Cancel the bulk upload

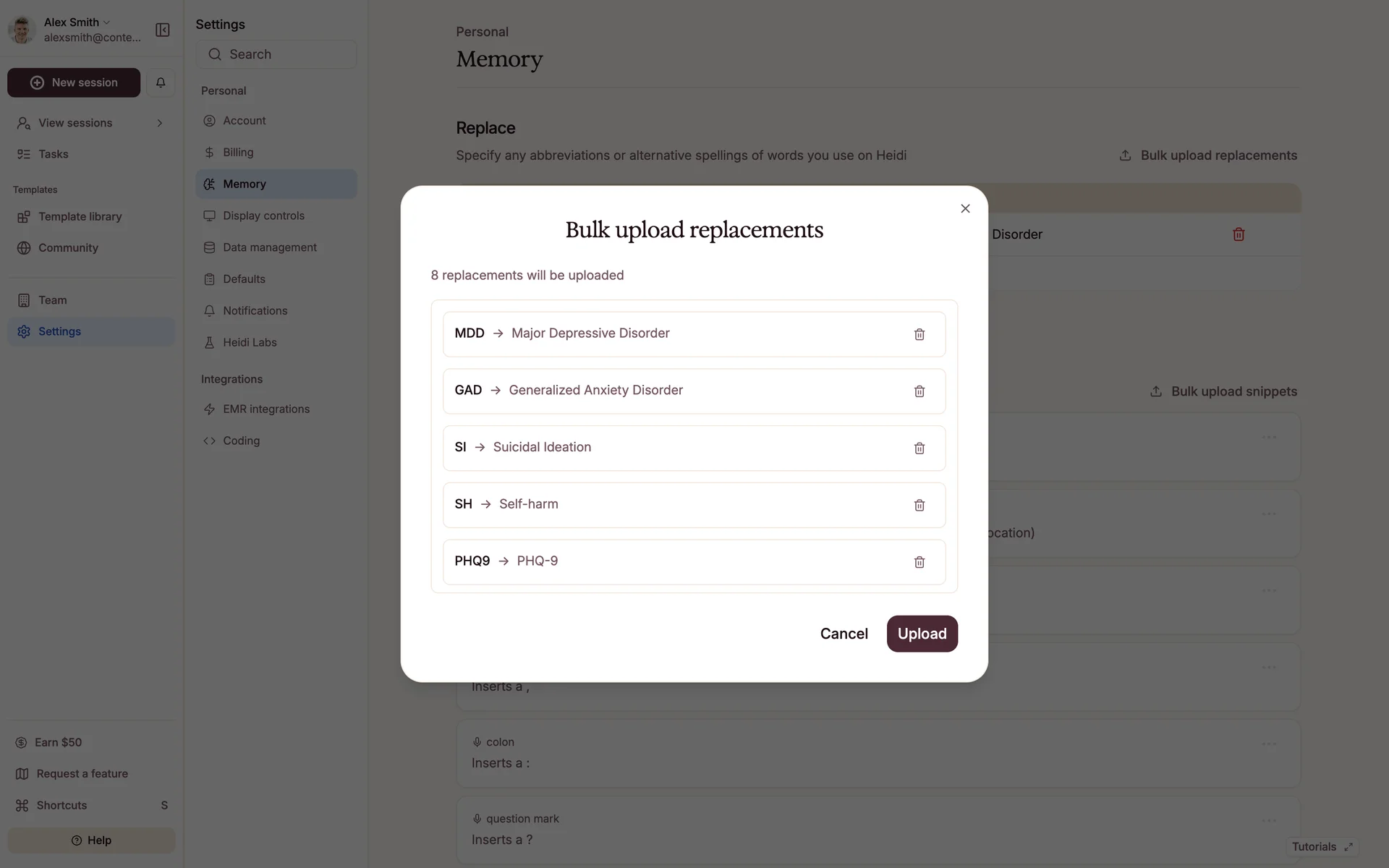[x=844, y=634]
